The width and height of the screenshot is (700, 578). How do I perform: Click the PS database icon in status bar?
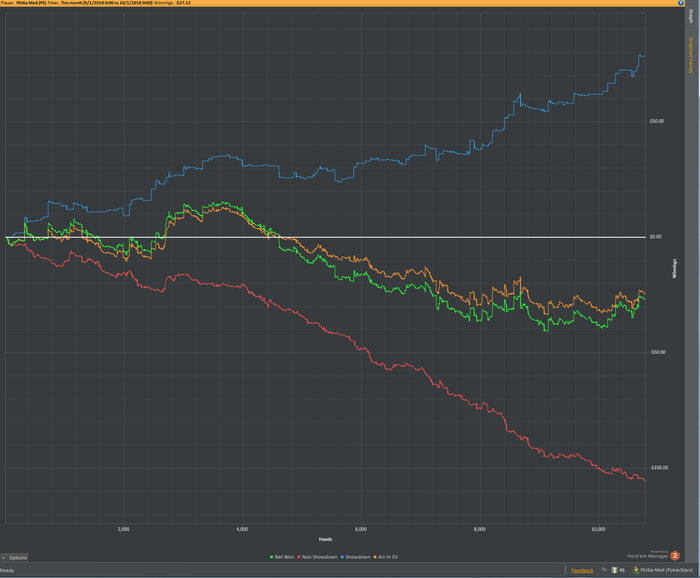coord(615,570)
